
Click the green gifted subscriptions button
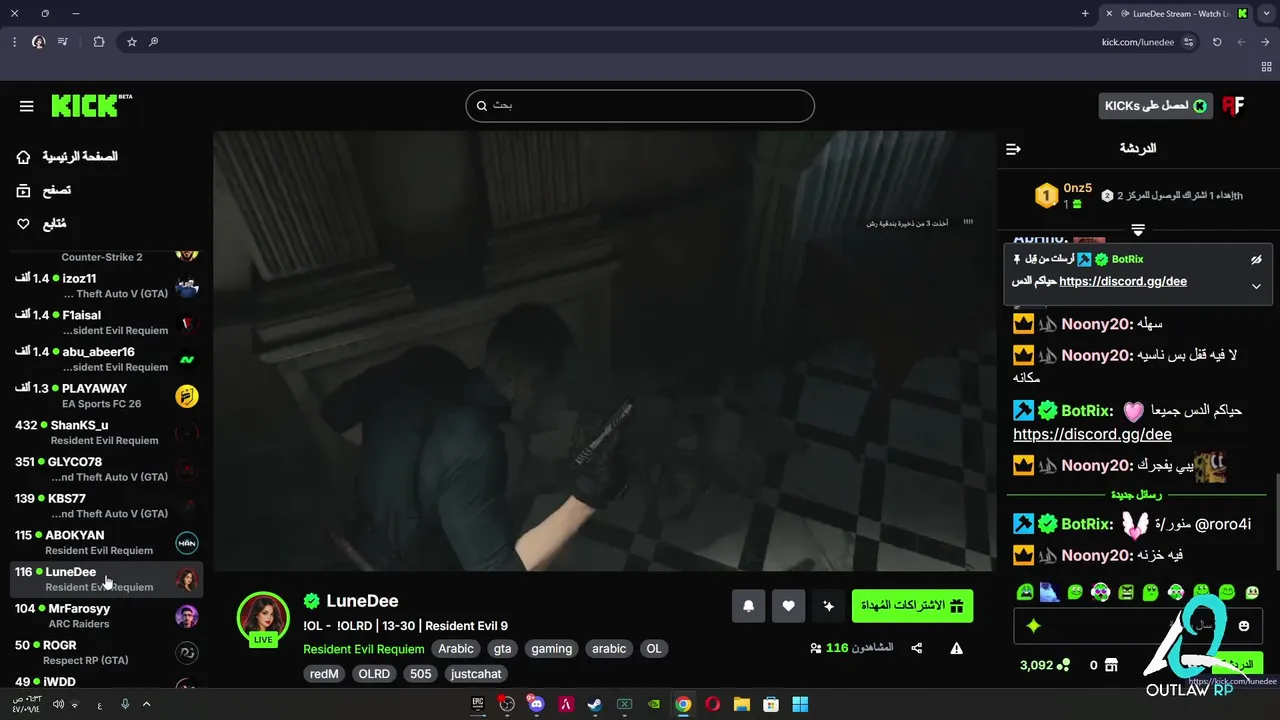point(912,606)
